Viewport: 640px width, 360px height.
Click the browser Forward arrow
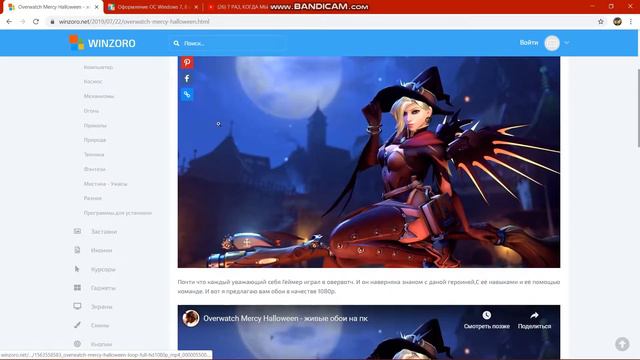(x=22, y=22)
